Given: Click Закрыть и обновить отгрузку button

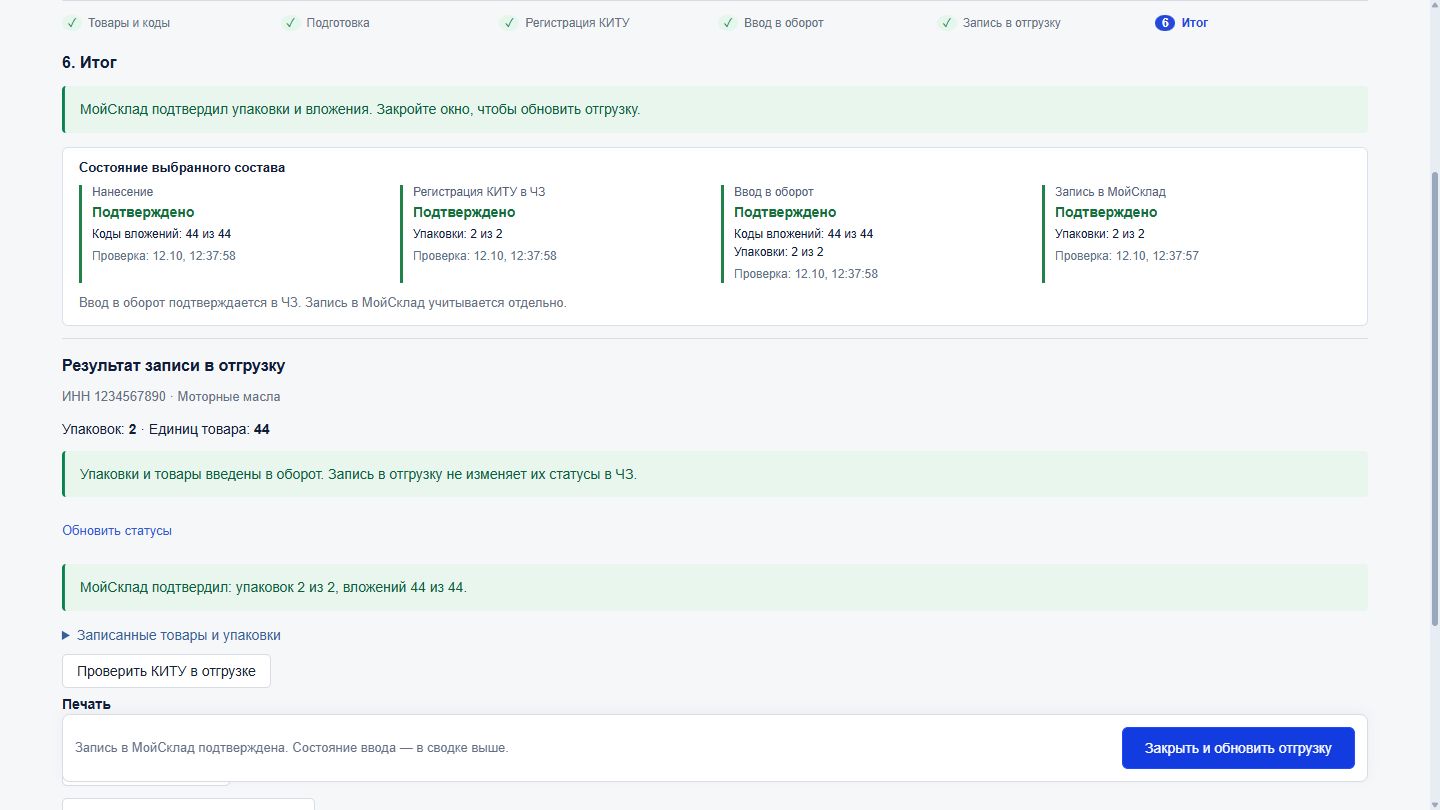Looking at the screenshot, I should click(1238, 748).
